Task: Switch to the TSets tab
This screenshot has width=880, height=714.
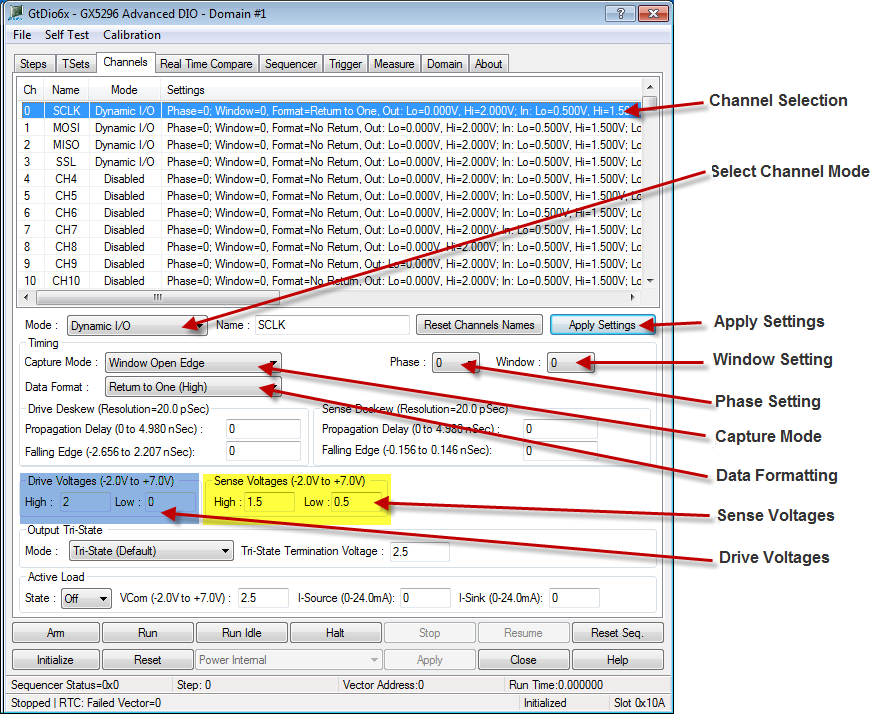Action: click(x=76, y=64)
